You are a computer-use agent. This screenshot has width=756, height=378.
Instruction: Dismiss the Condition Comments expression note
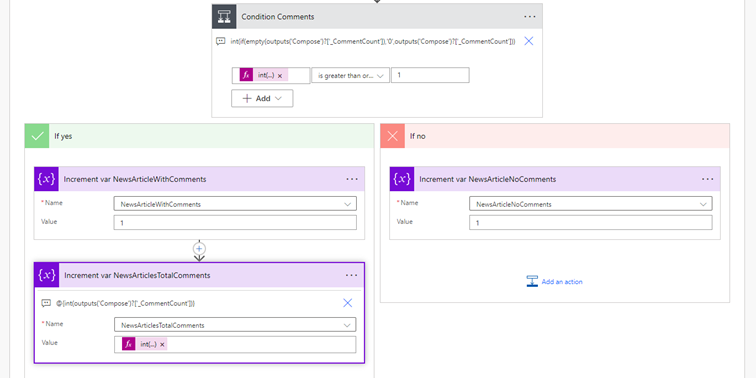click(528, 41)
